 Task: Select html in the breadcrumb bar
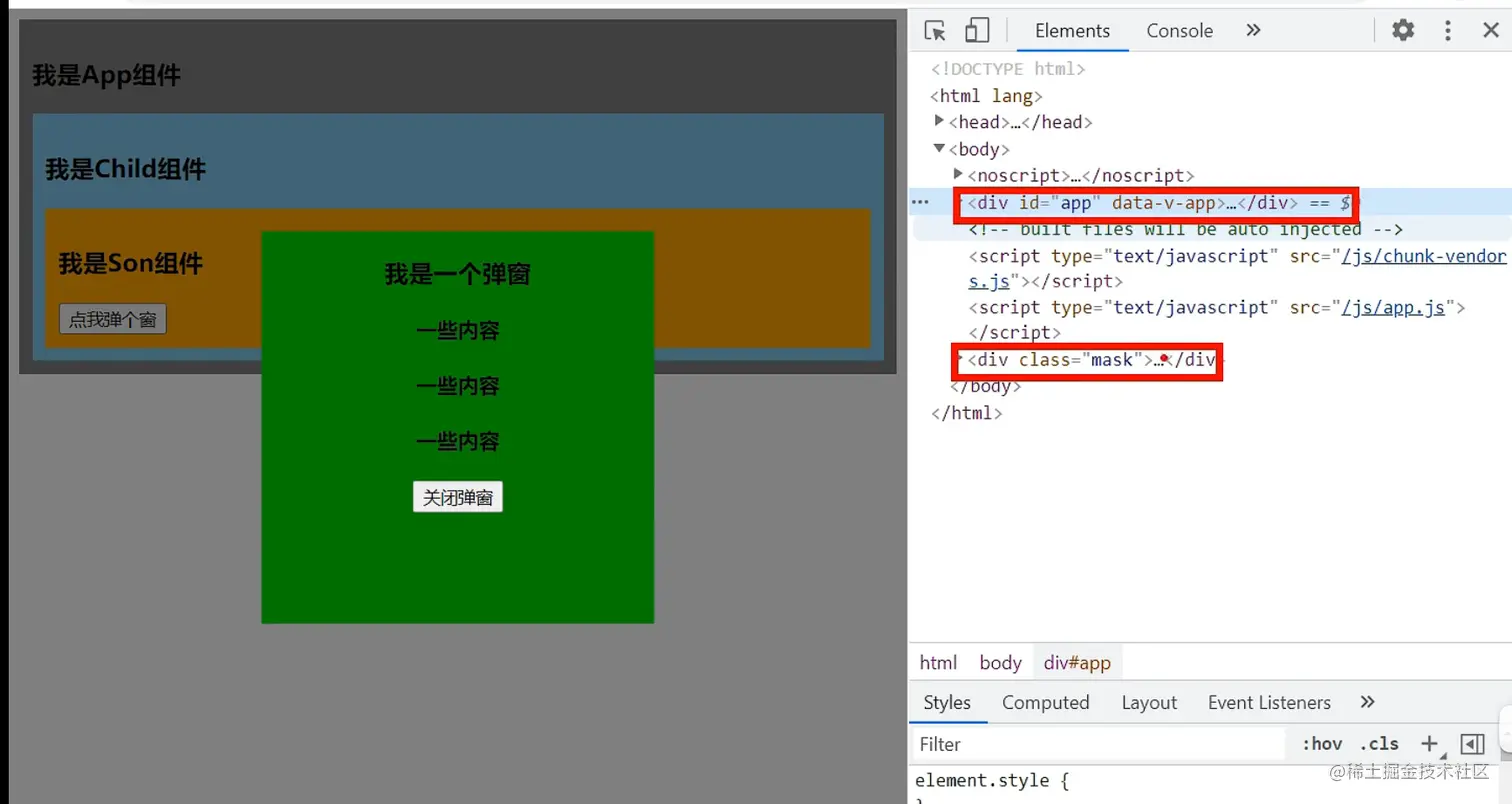click(x=938, y=662)
